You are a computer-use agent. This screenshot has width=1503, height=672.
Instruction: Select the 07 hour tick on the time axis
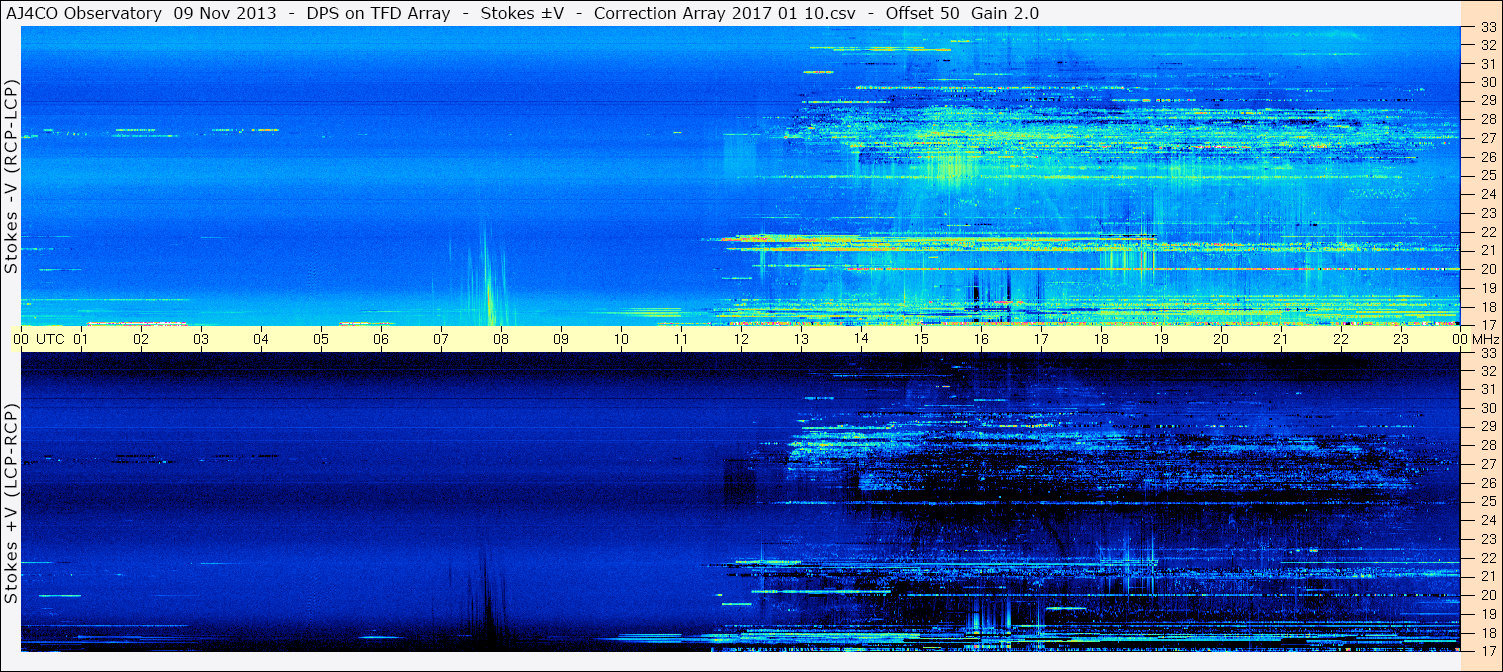click(x=441, y=339)
